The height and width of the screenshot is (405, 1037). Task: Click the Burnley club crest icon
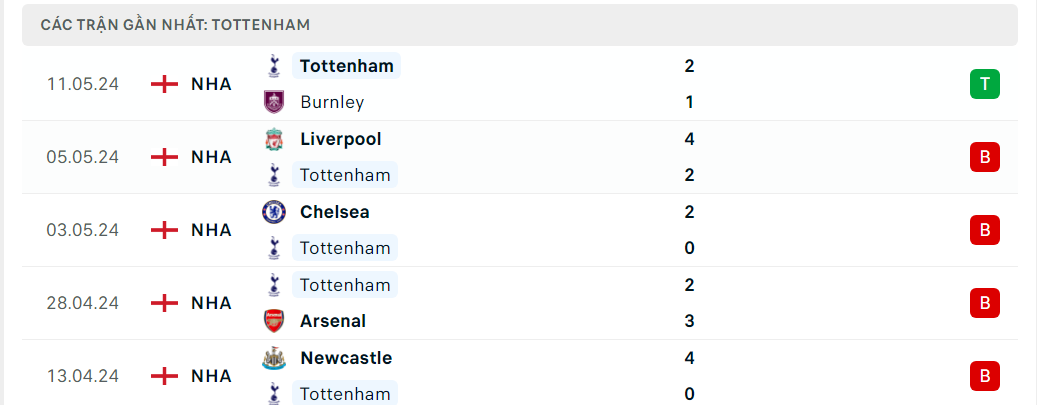point(273,102)
